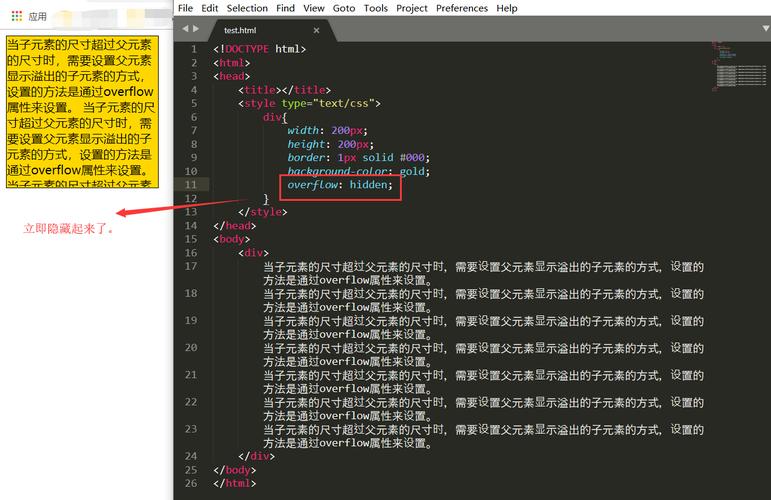771x500 pixels.
Task: Open the Project menu
Action: coord(412,8)
